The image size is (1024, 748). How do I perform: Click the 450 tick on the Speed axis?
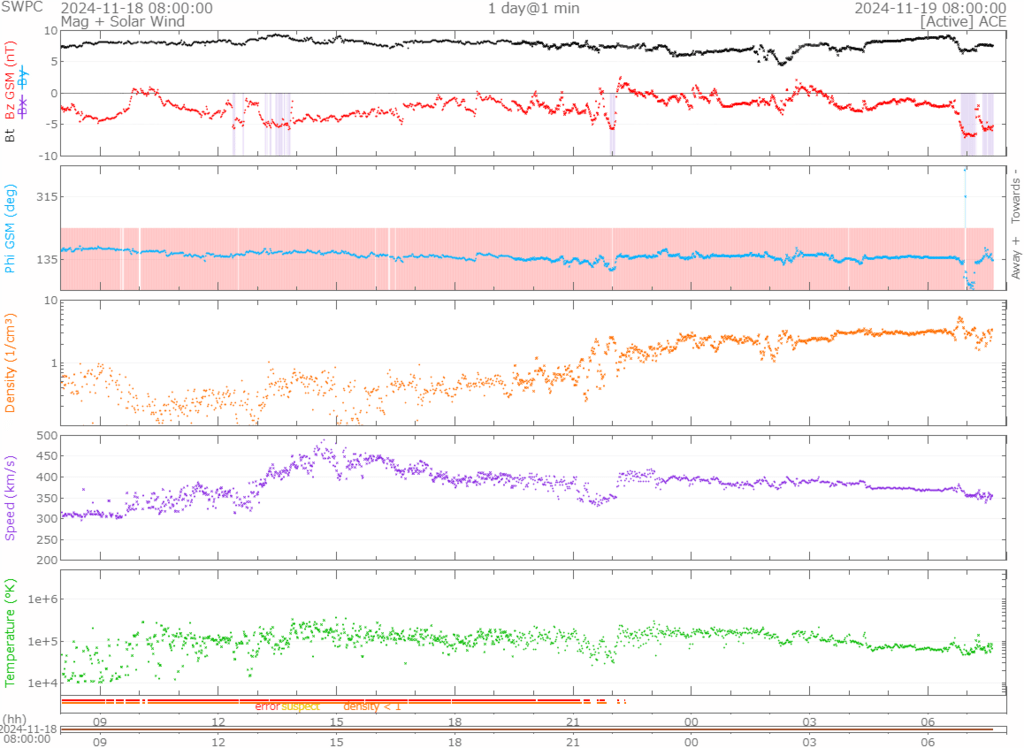tap(48, 456)
